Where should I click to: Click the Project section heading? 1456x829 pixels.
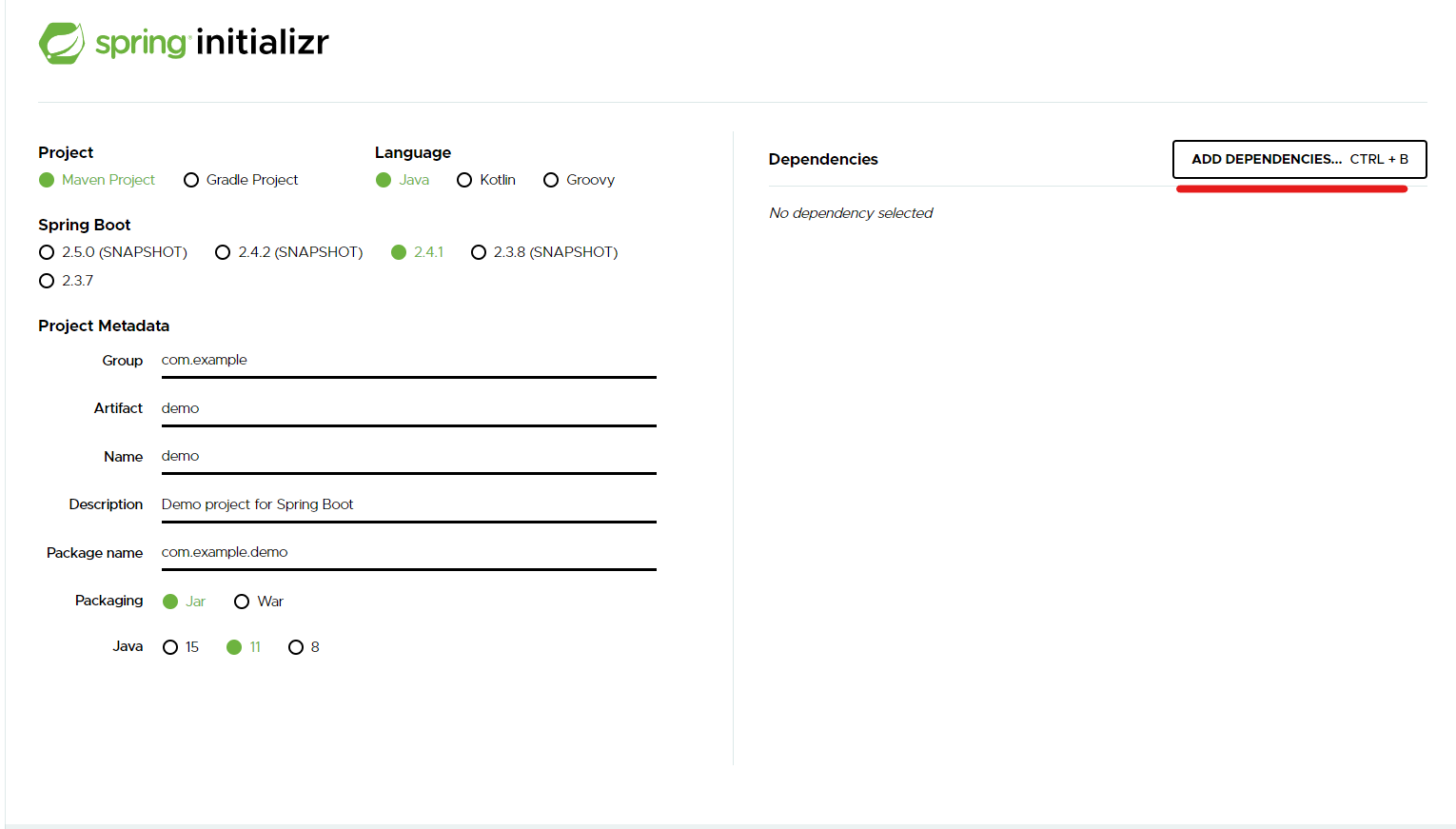tap(66, 152)
